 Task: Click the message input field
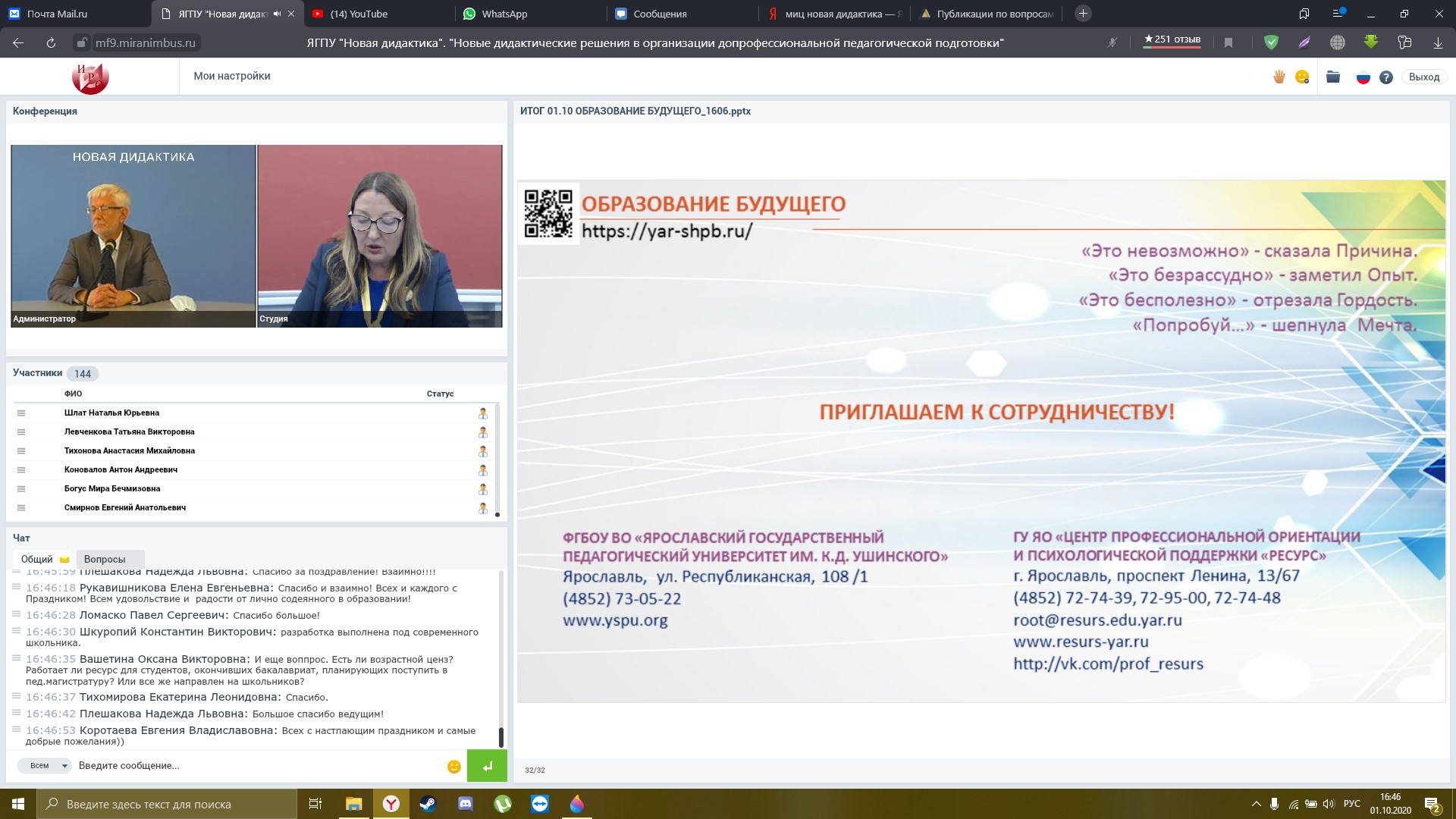258,766
